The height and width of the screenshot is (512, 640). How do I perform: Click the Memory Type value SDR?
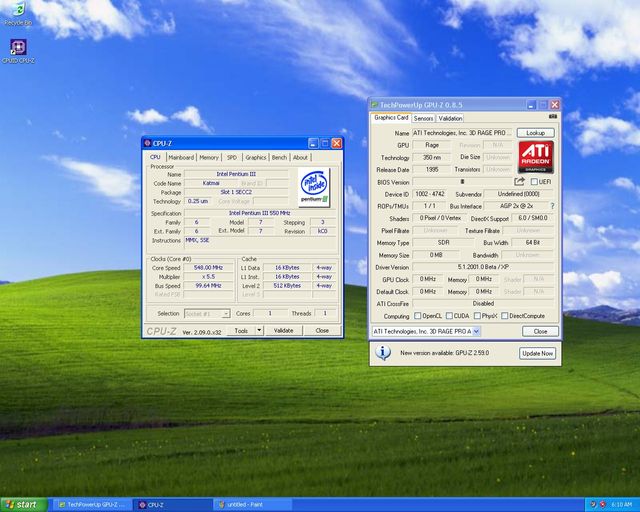[x=443, y=243]
